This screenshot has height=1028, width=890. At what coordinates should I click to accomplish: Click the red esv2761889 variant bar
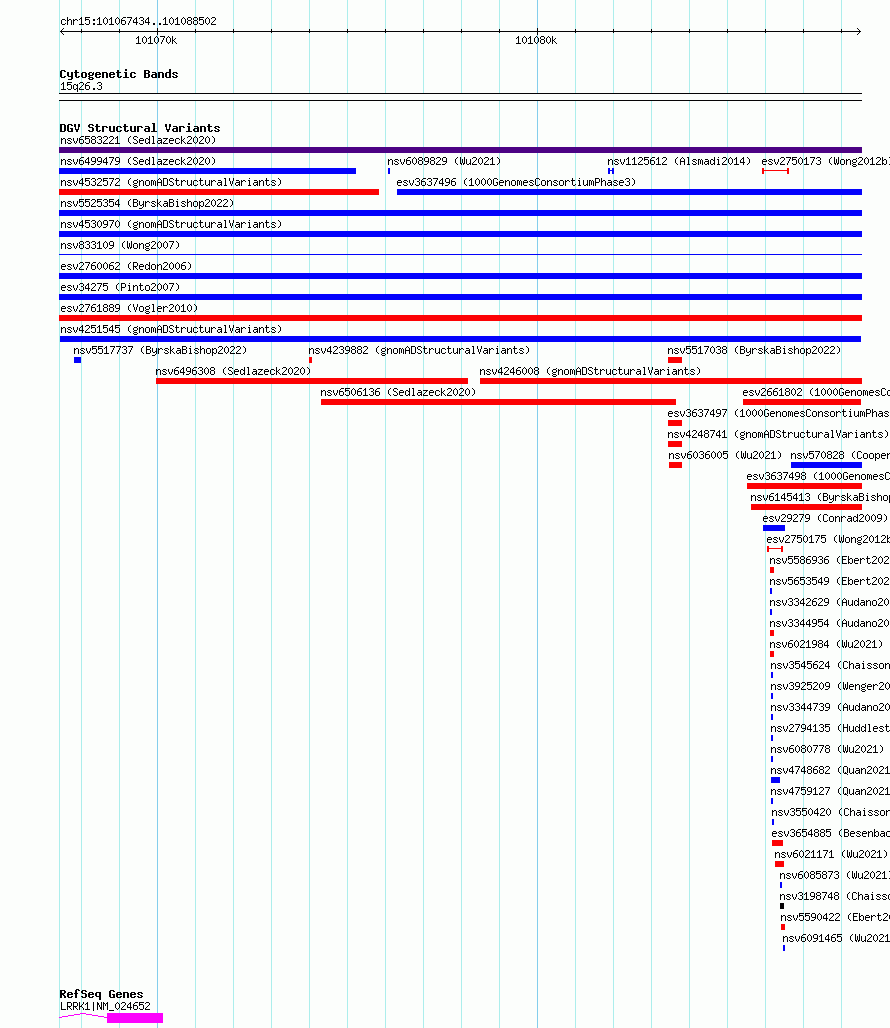click(460, 318)
